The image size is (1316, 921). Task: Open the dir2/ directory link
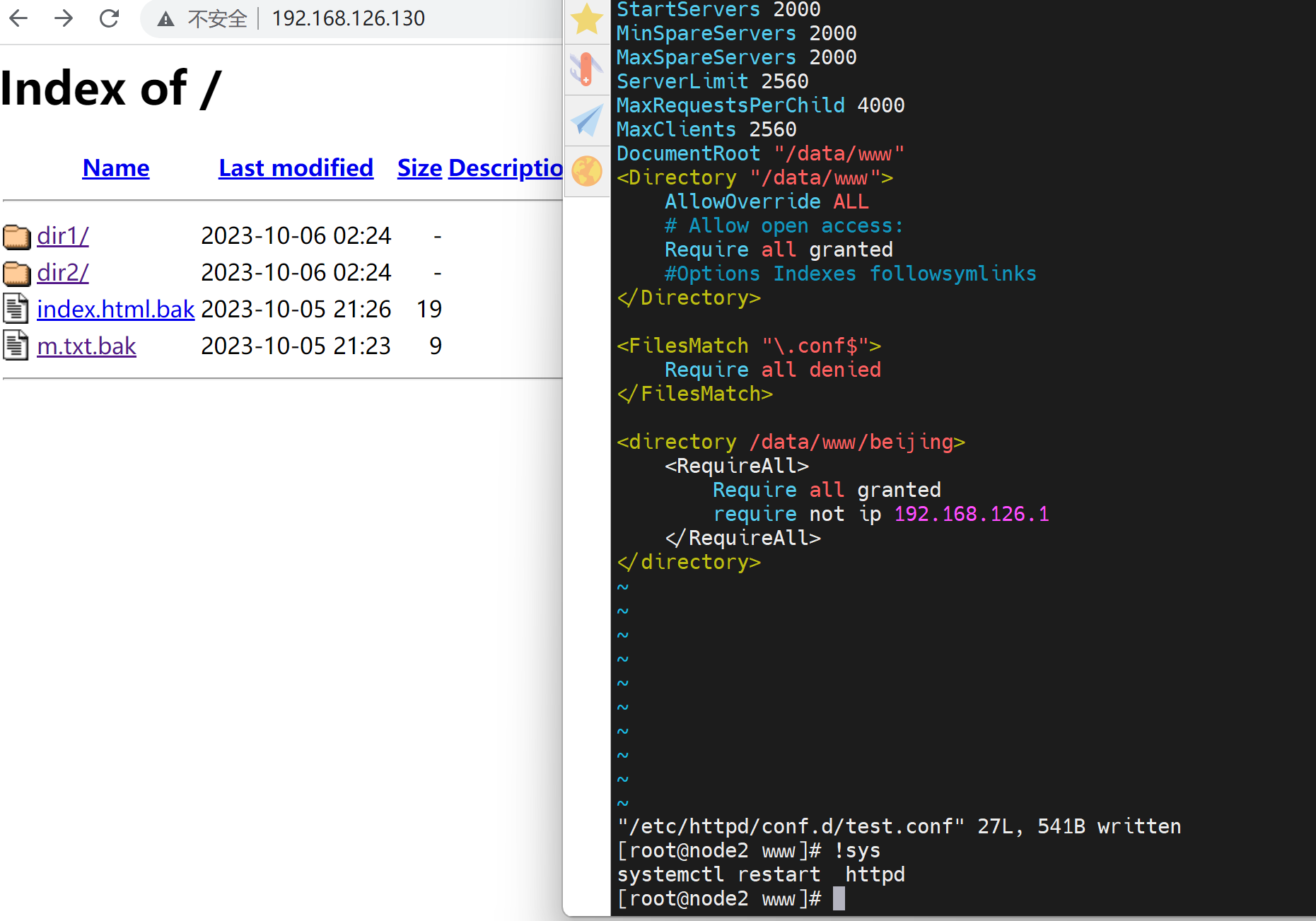[x=63, y=273]
